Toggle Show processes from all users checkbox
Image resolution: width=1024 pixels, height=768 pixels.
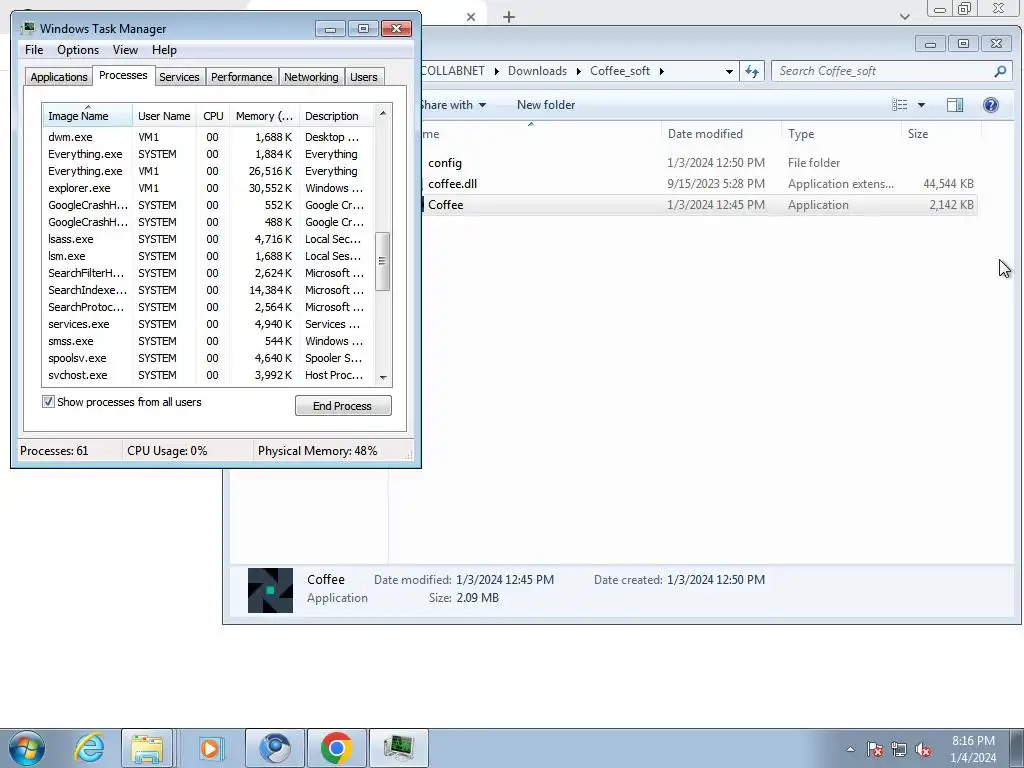point(48,402)
